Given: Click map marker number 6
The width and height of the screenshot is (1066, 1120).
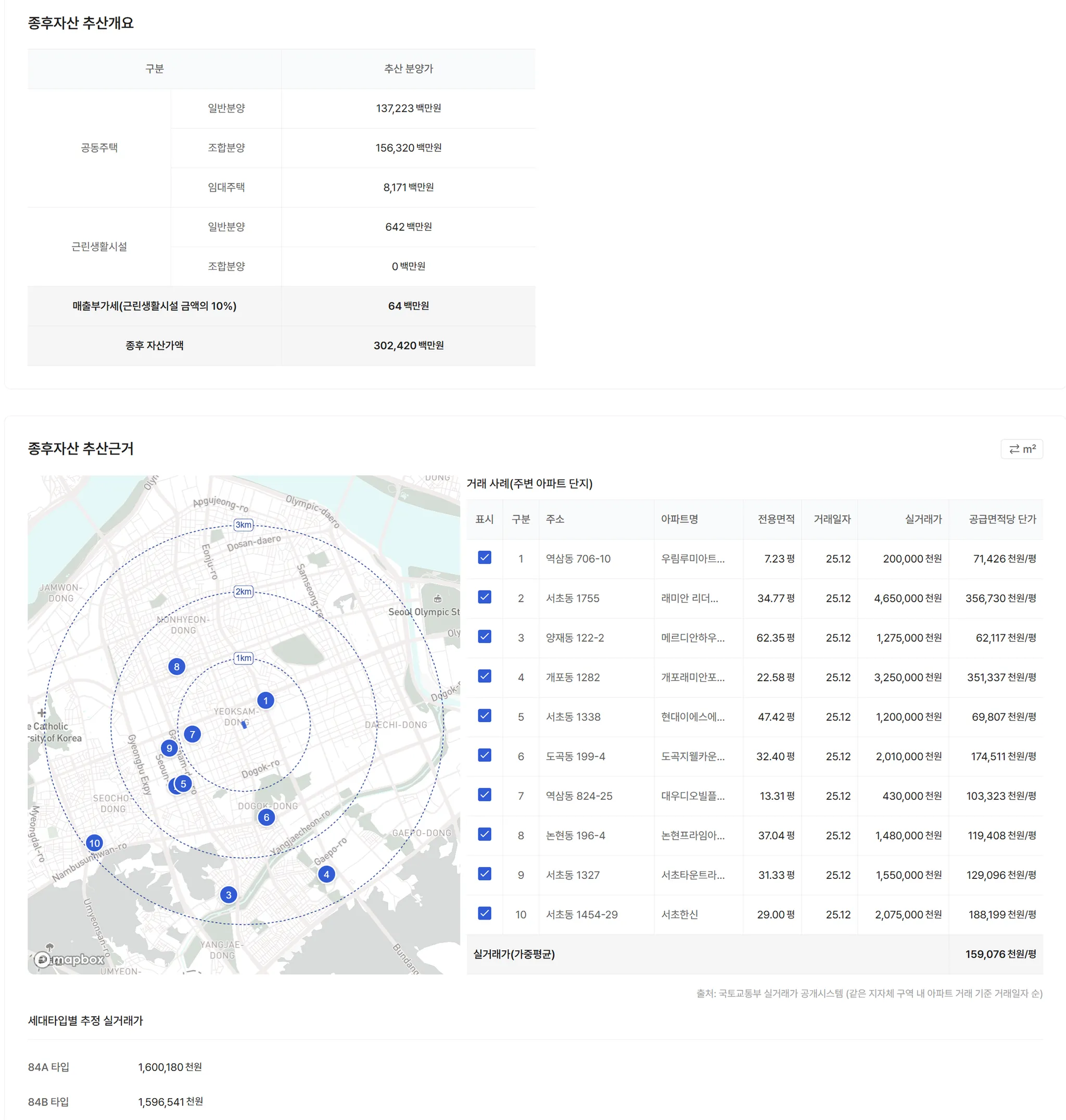Looking at the screenshot, I should pos(266,817).
